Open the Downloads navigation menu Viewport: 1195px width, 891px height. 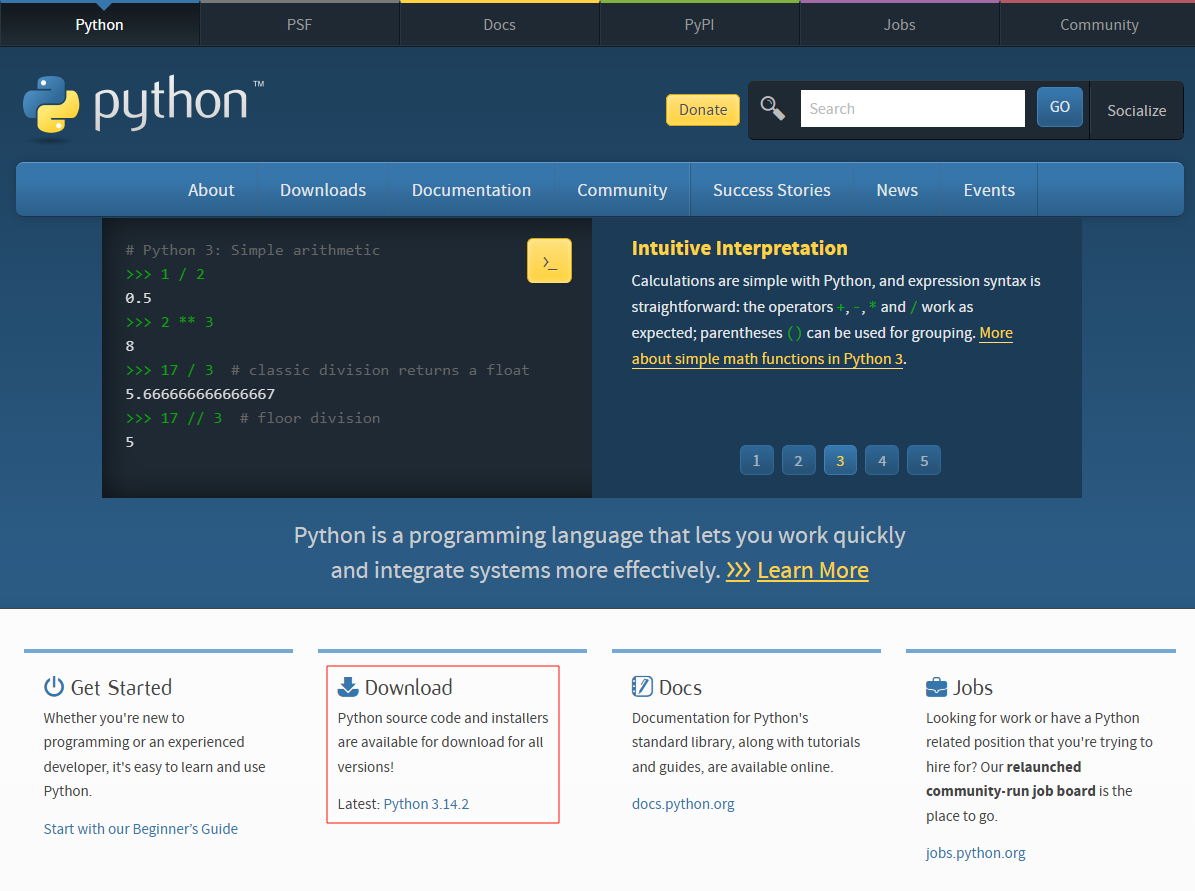(x=322, y=189)
